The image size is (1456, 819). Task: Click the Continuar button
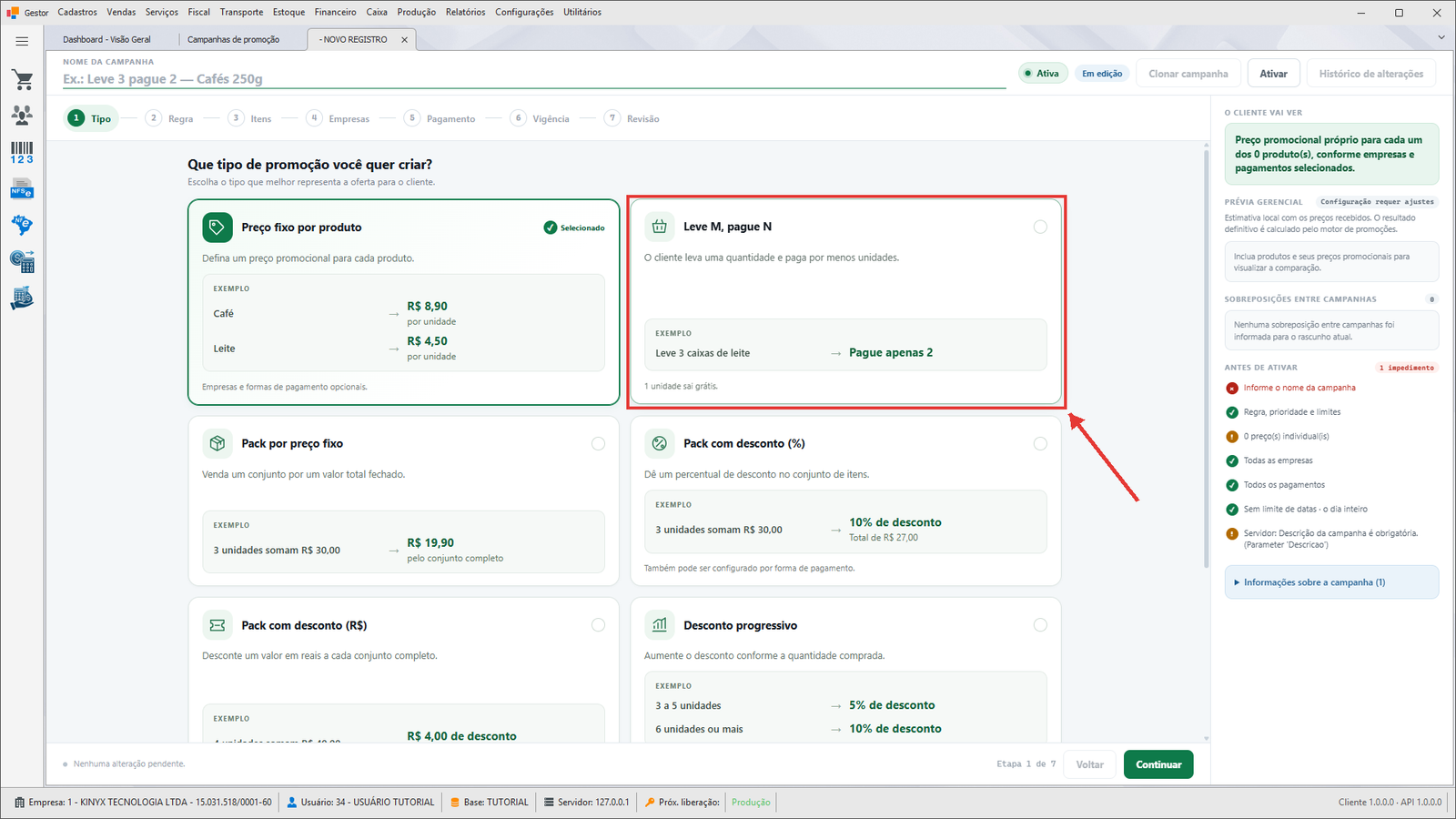point(1158,764)
